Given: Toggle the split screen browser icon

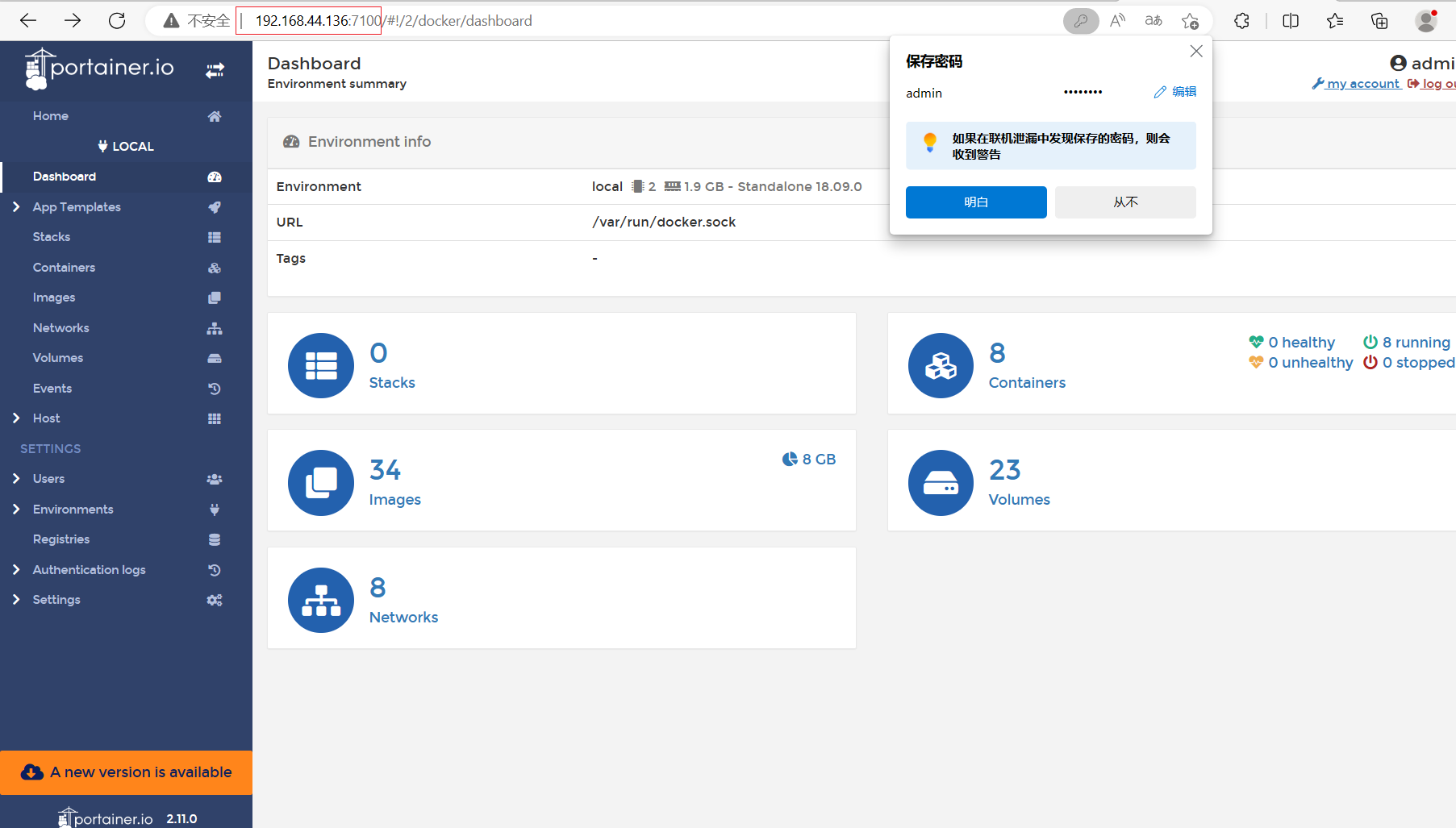Looking at the screenshot, I should [1291, 21].
